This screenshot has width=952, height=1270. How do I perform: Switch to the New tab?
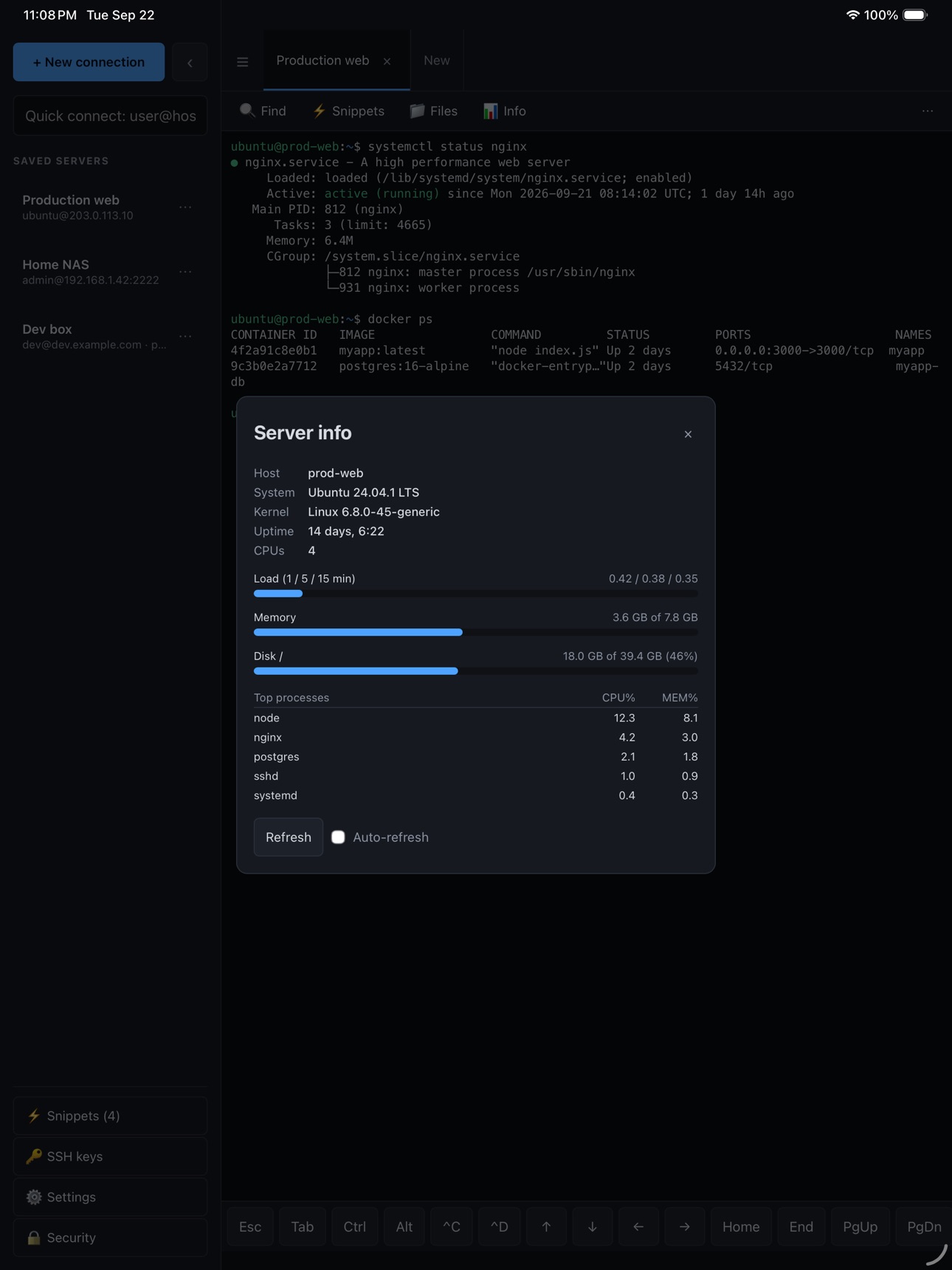pos(437,61)
